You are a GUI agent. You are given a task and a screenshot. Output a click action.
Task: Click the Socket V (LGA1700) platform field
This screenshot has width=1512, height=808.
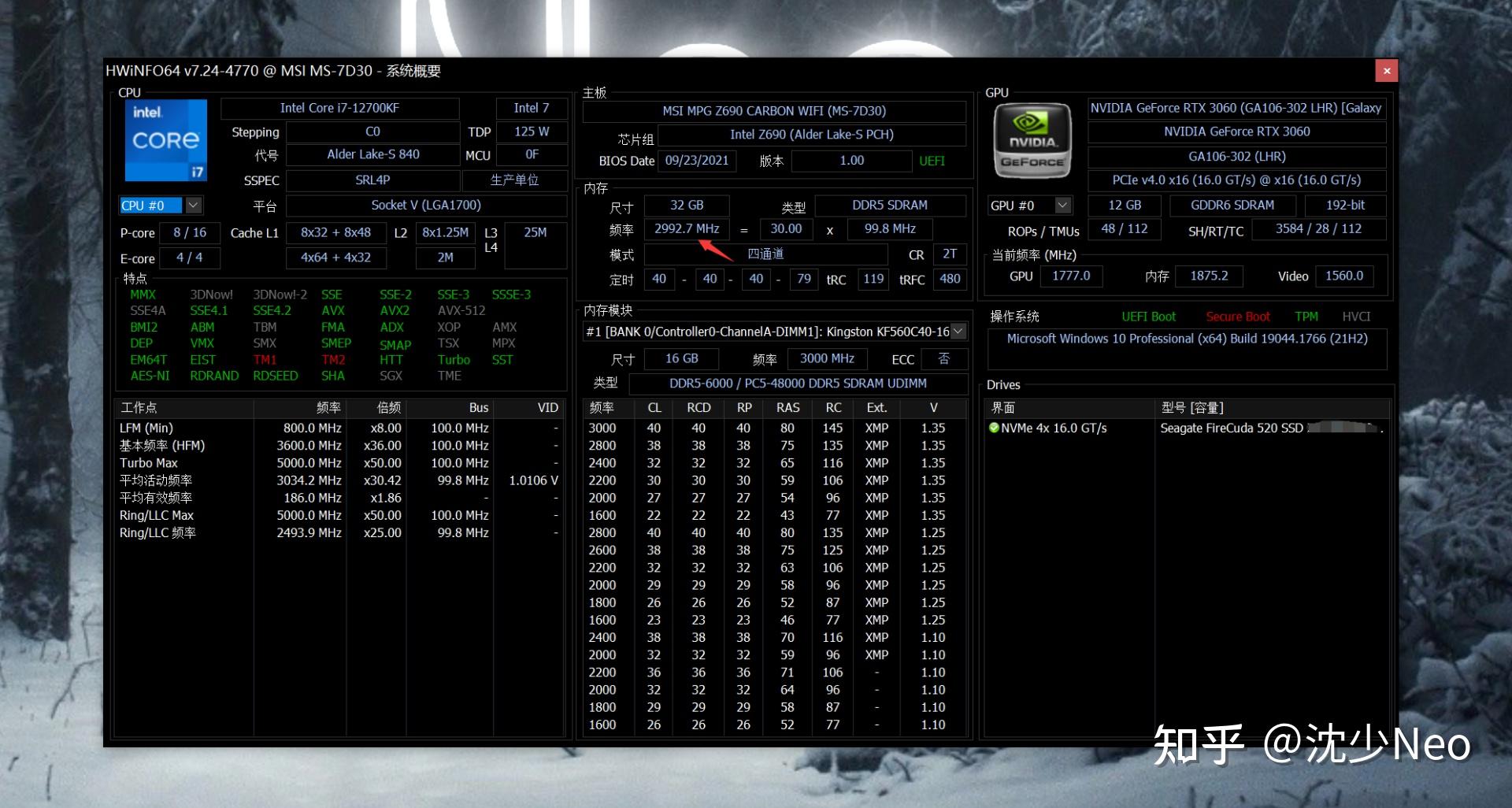pyautogui.click(x=426, y=205)
